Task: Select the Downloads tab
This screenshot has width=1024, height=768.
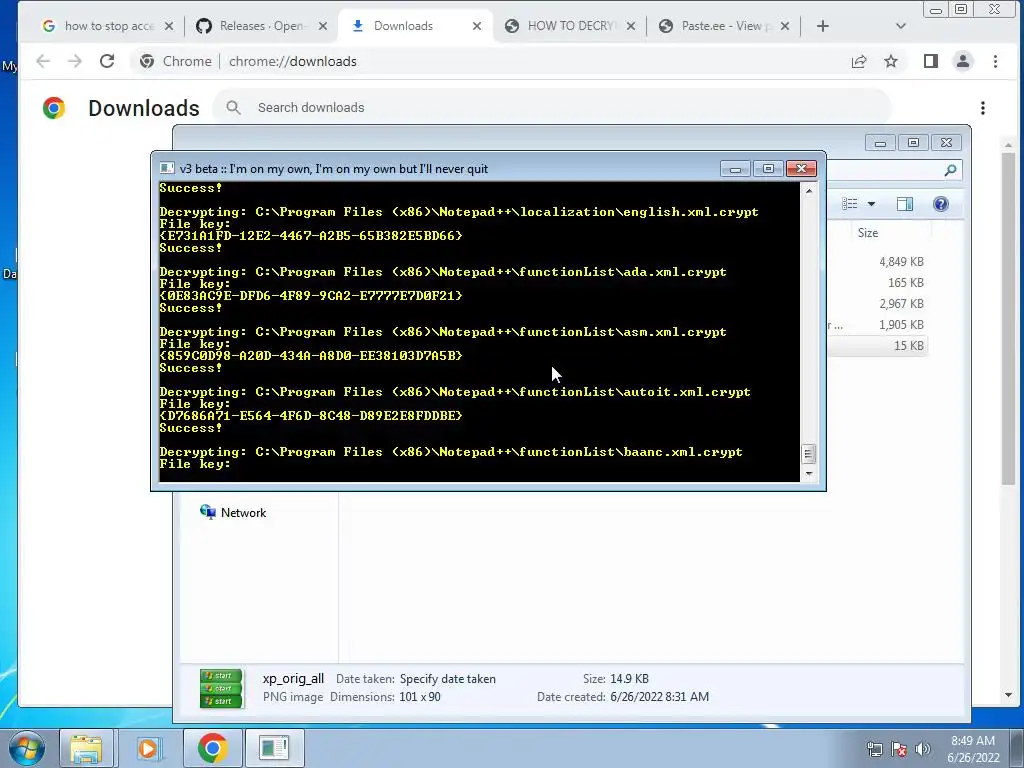Action: point(402,26)
